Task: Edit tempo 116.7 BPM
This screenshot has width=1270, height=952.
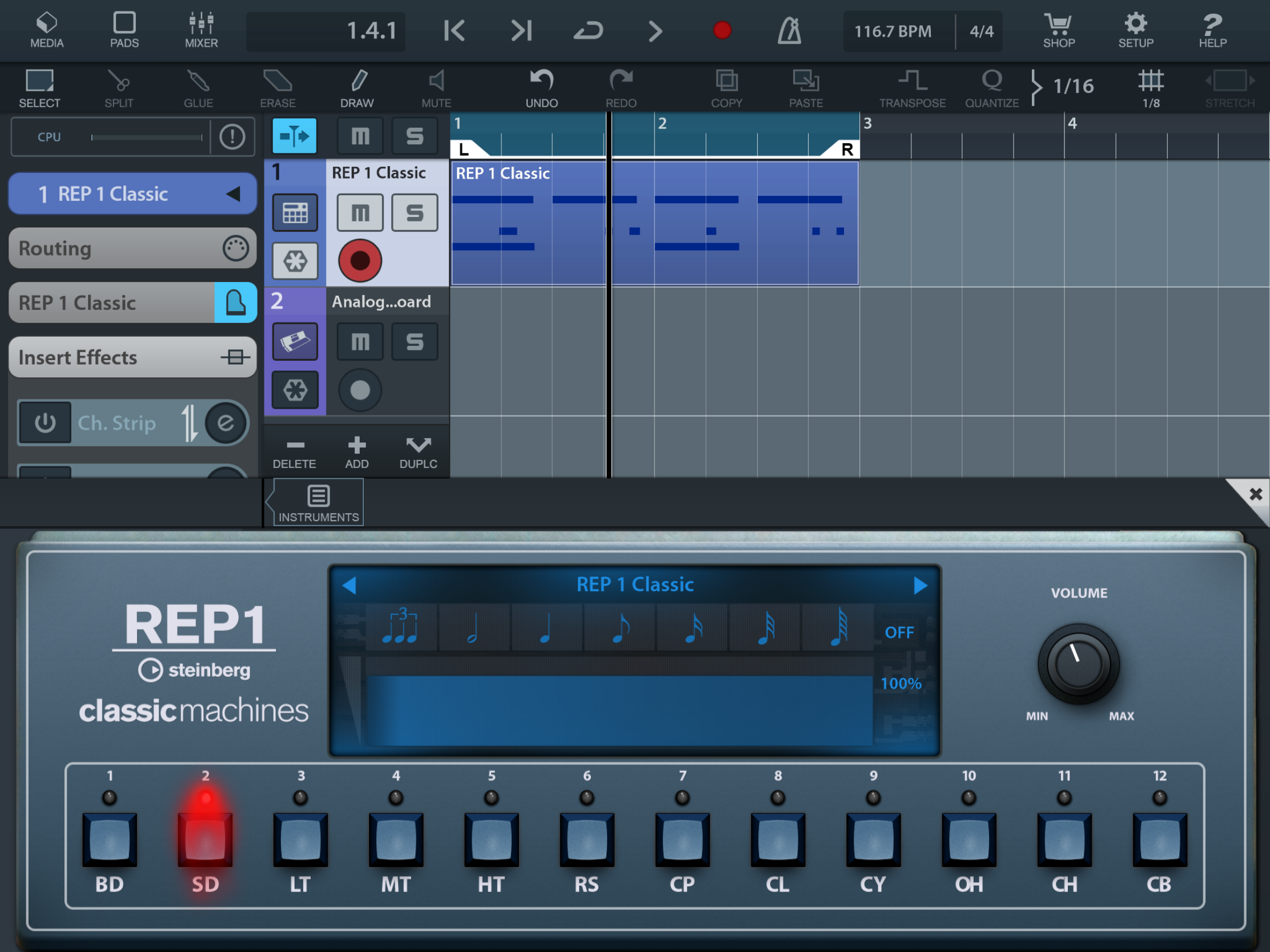Action: click(893, 31)
